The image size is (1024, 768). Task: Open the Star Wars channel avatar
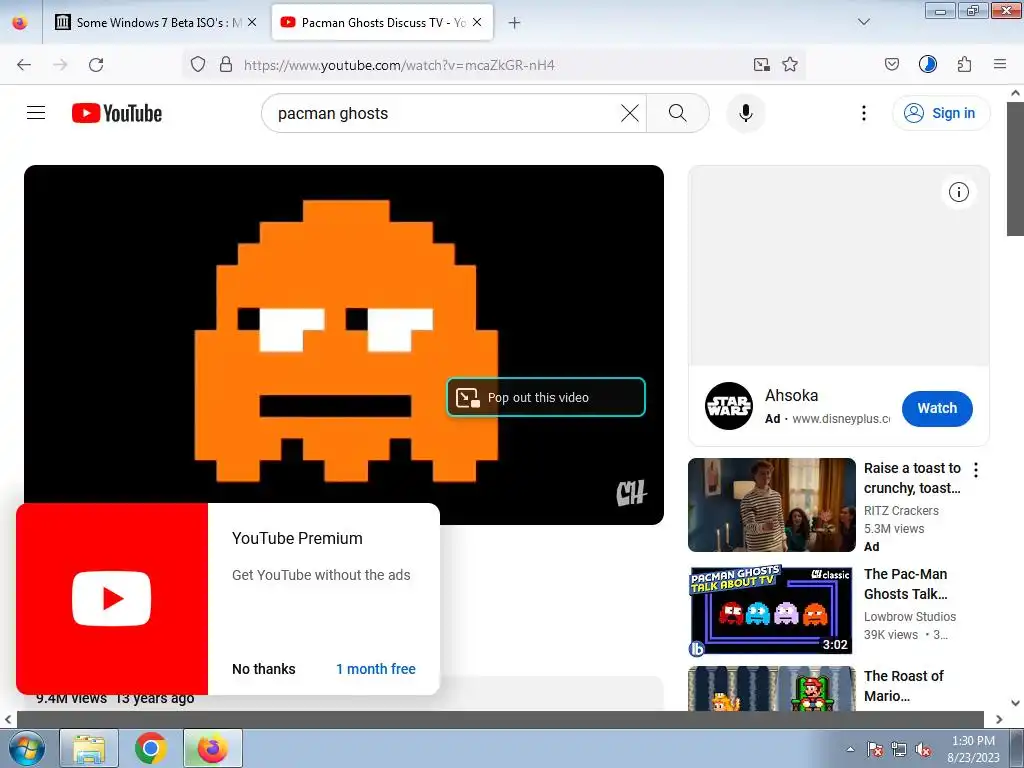729,406
